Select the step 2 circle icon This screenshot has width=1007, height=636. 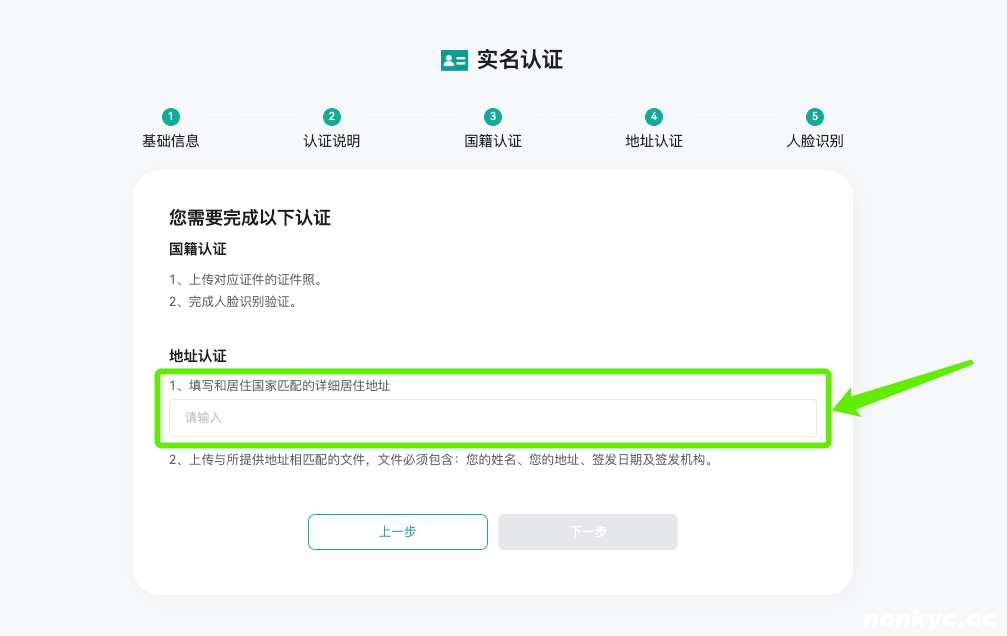pyautogui.click(x=332, y=117)
